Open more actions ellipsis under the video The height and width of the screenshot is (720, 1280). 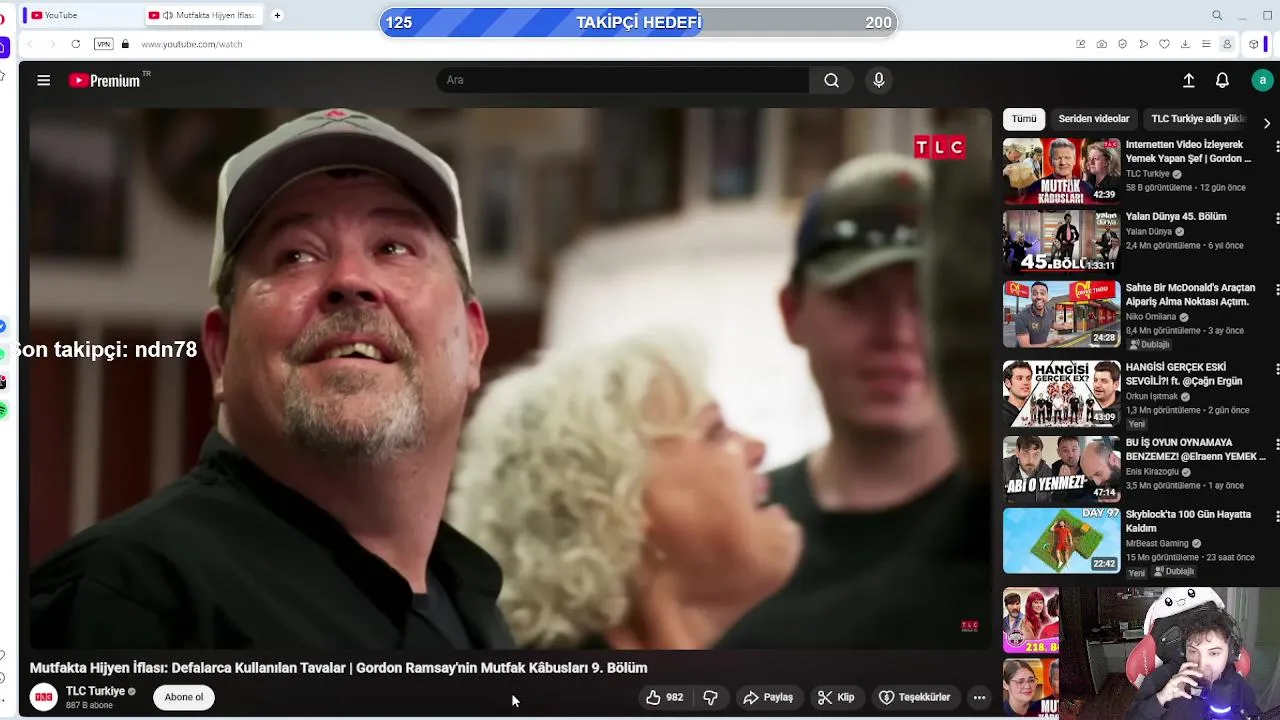(979, 697)
